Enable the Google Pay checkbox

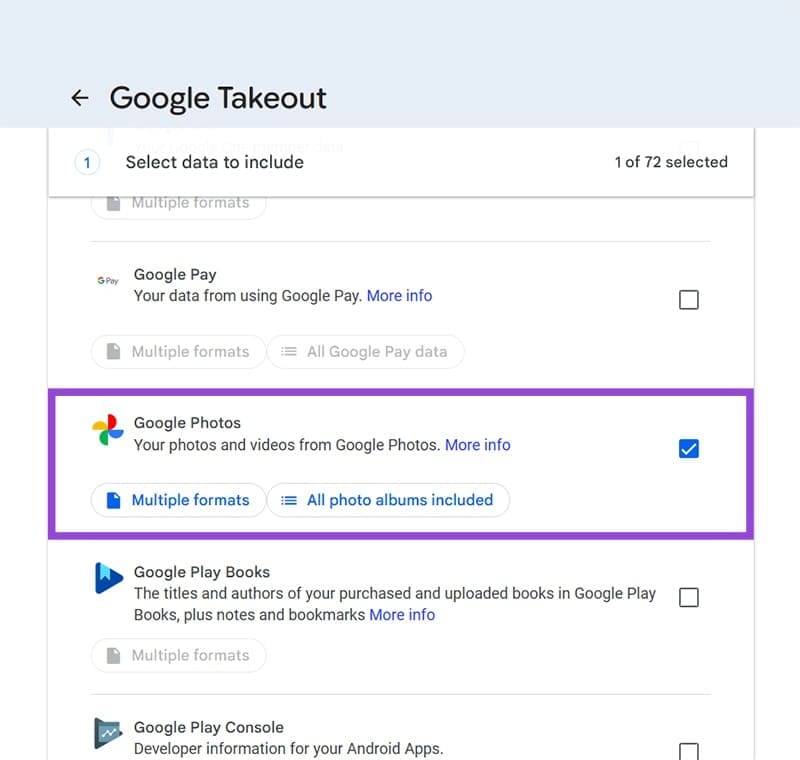[688, 299]
